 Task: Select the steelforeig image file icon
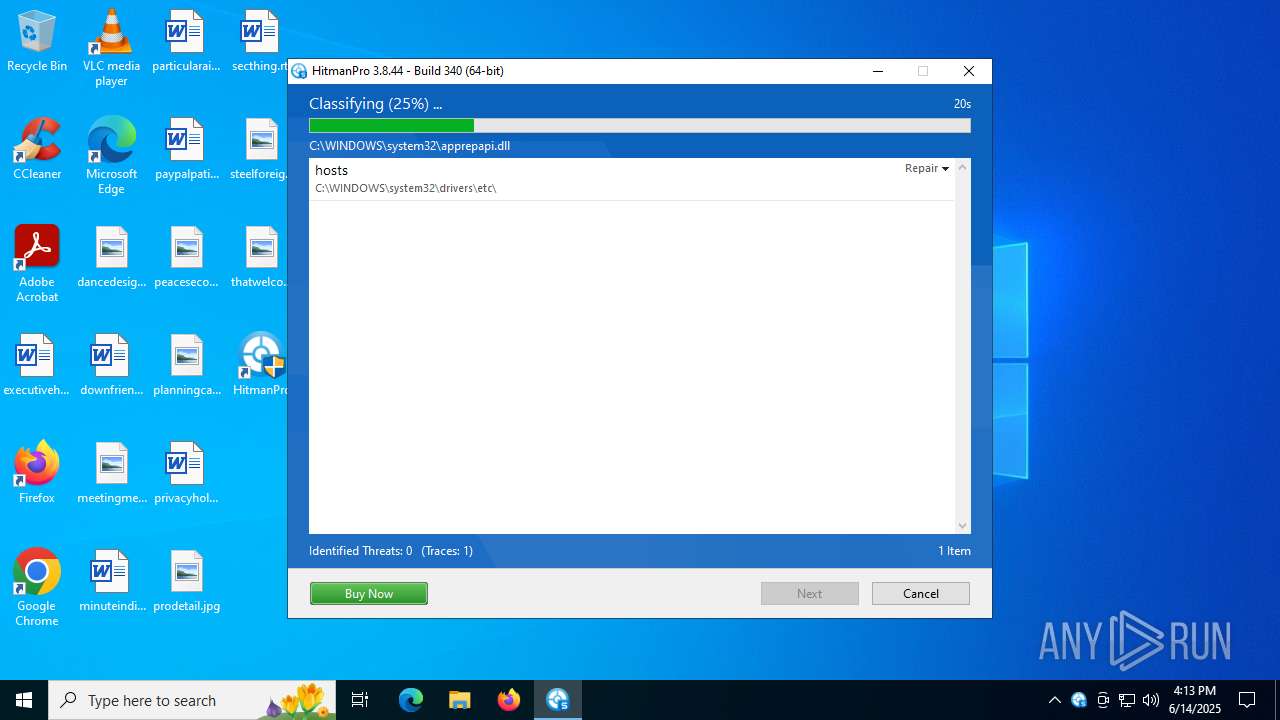260,149
